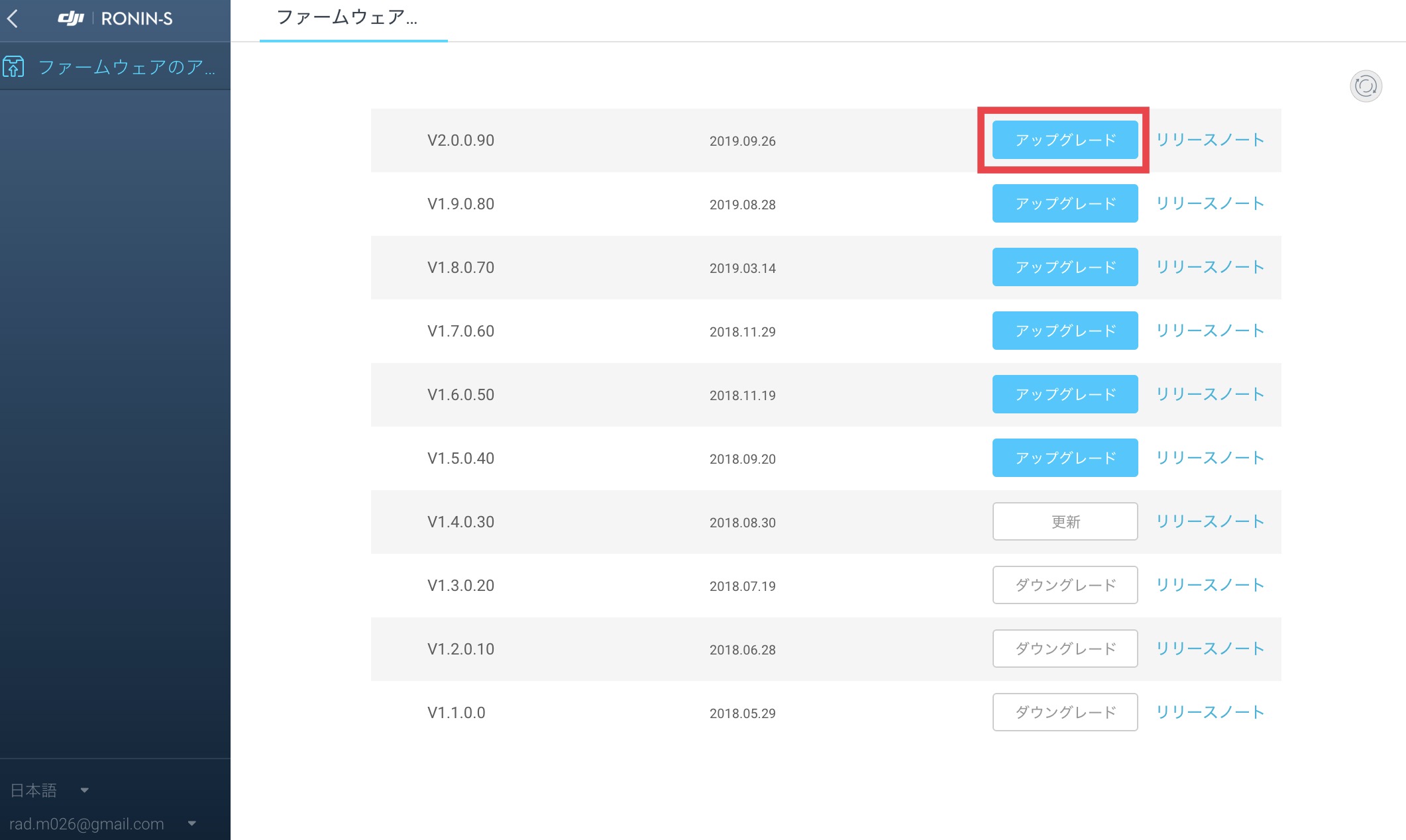Click the firmware update sidebar icon
This screenshot has width=1406, height=840.
[x=14, y=67]
